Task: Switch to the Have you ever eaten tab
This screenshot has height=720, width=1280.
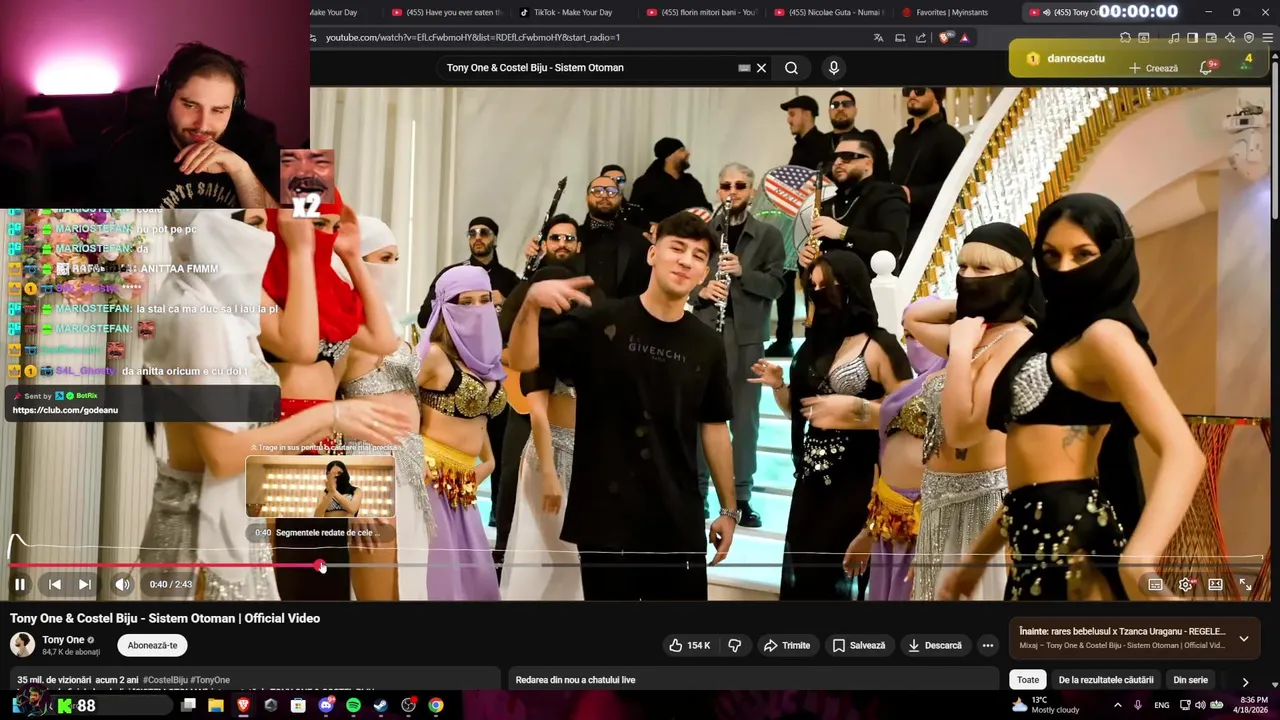Action: [446, 12]
